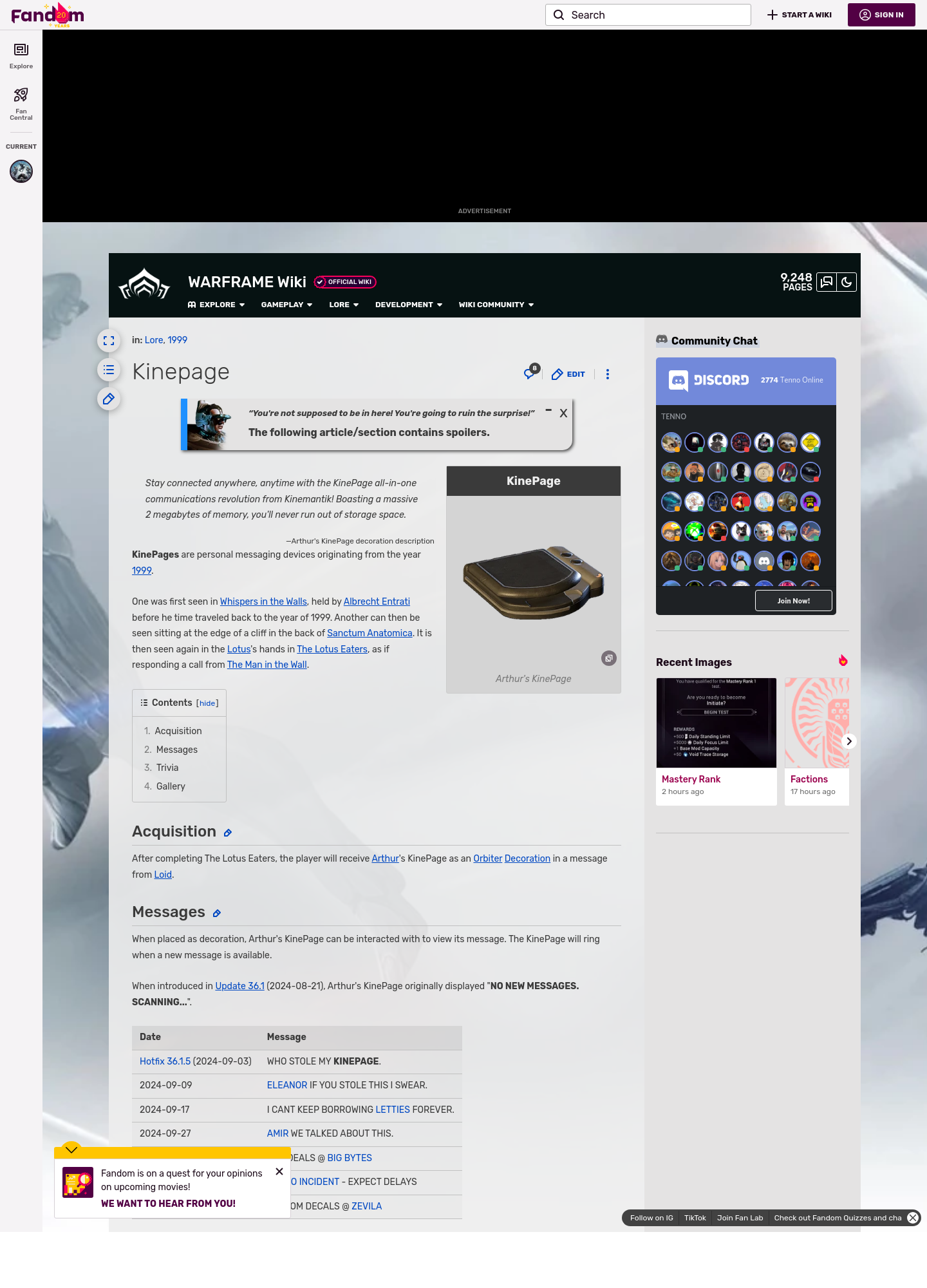Open Fan Central rocket icon
The image size is (927, 1288).
(x=21, y=104)
